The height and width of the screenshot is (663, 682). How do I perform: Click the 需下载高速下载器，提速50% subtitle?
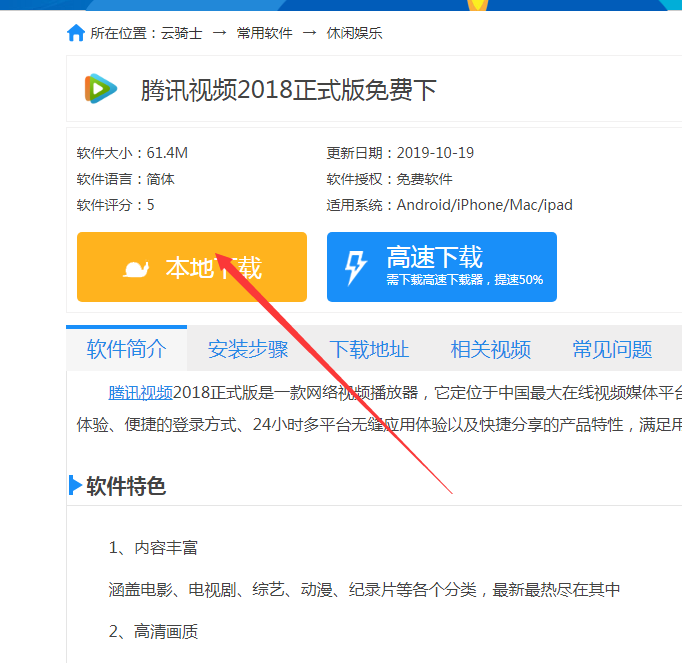[x=465, y=280]
